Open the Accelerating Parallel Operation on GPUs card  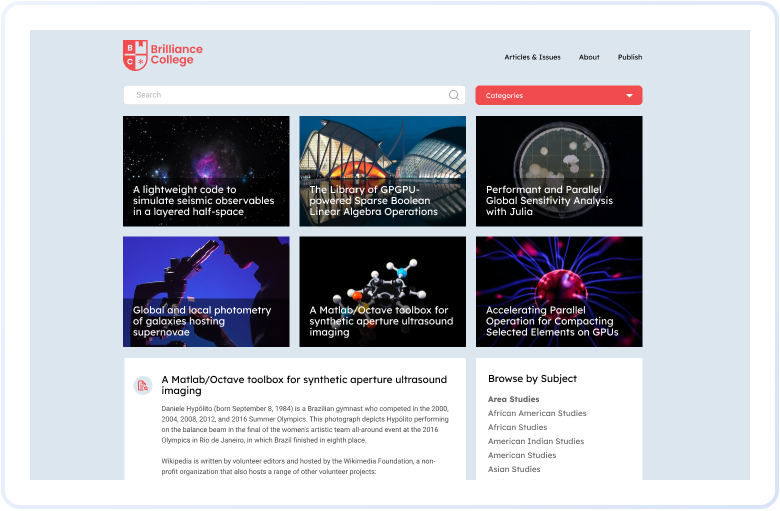[559, 292]
